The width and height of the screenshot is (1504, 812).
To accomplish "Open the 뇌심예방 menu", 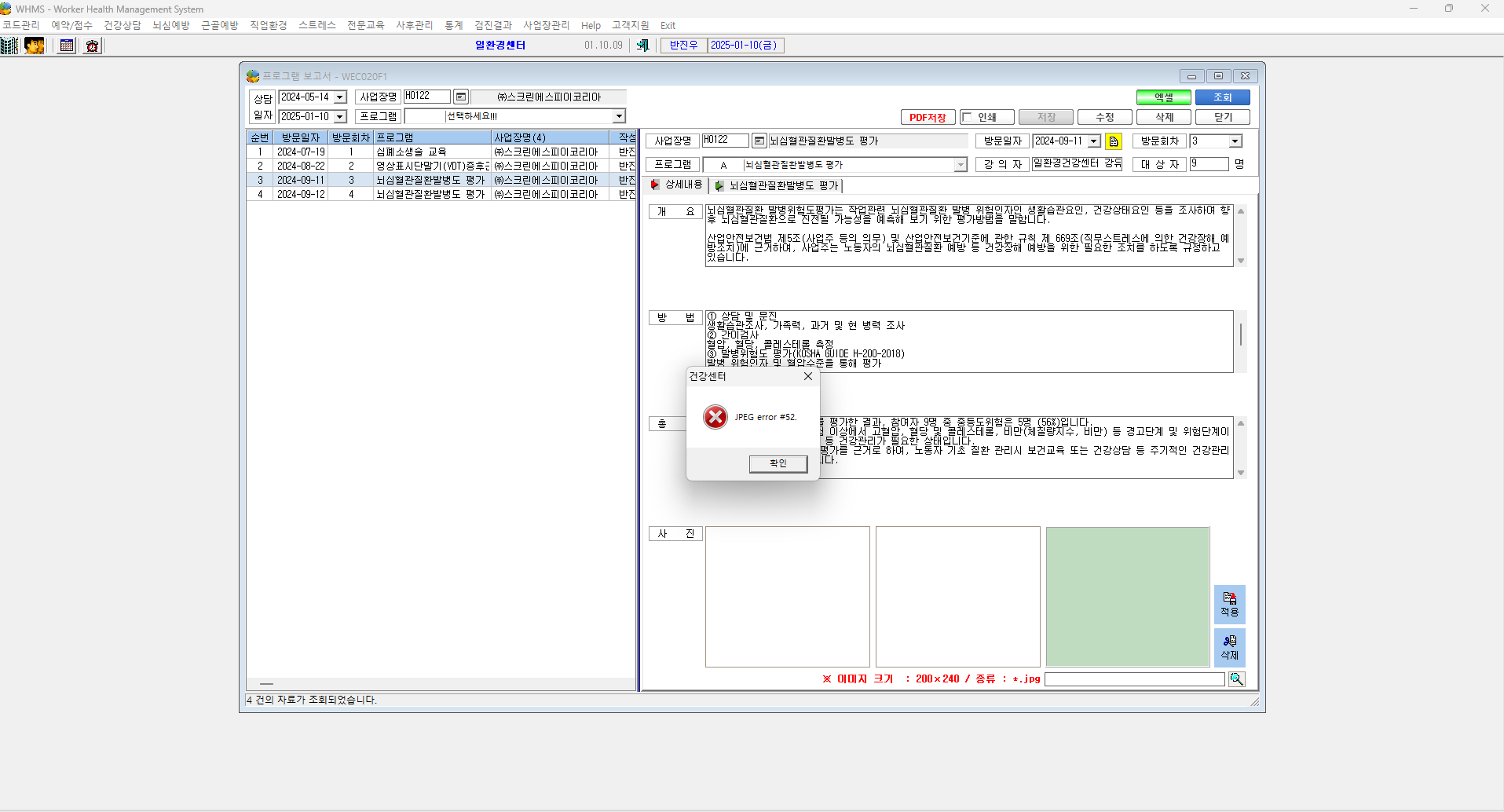I will (x=171, y=25).
